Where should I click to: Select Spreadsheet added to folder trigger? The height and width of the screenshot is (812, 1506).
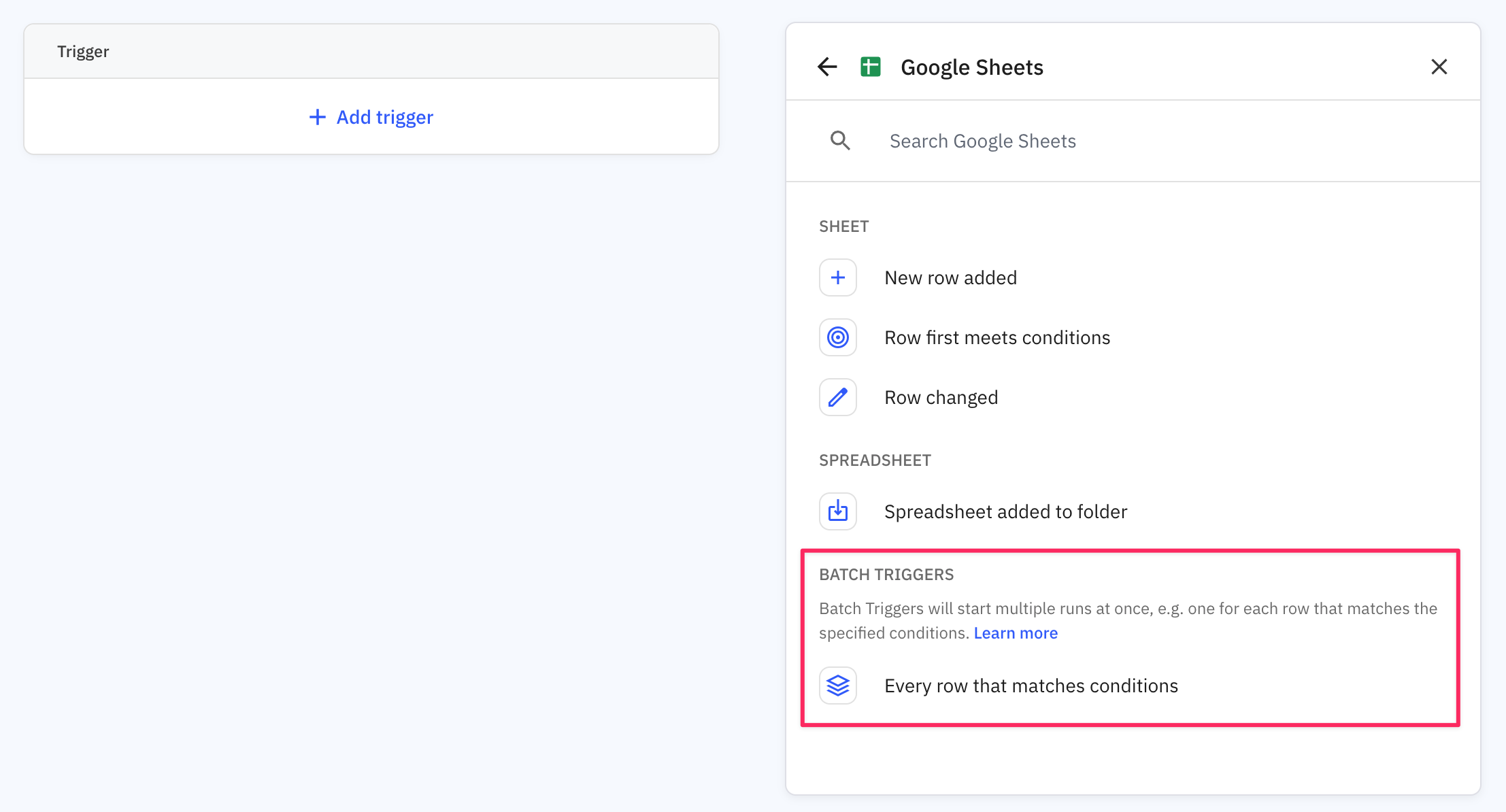1005,511
